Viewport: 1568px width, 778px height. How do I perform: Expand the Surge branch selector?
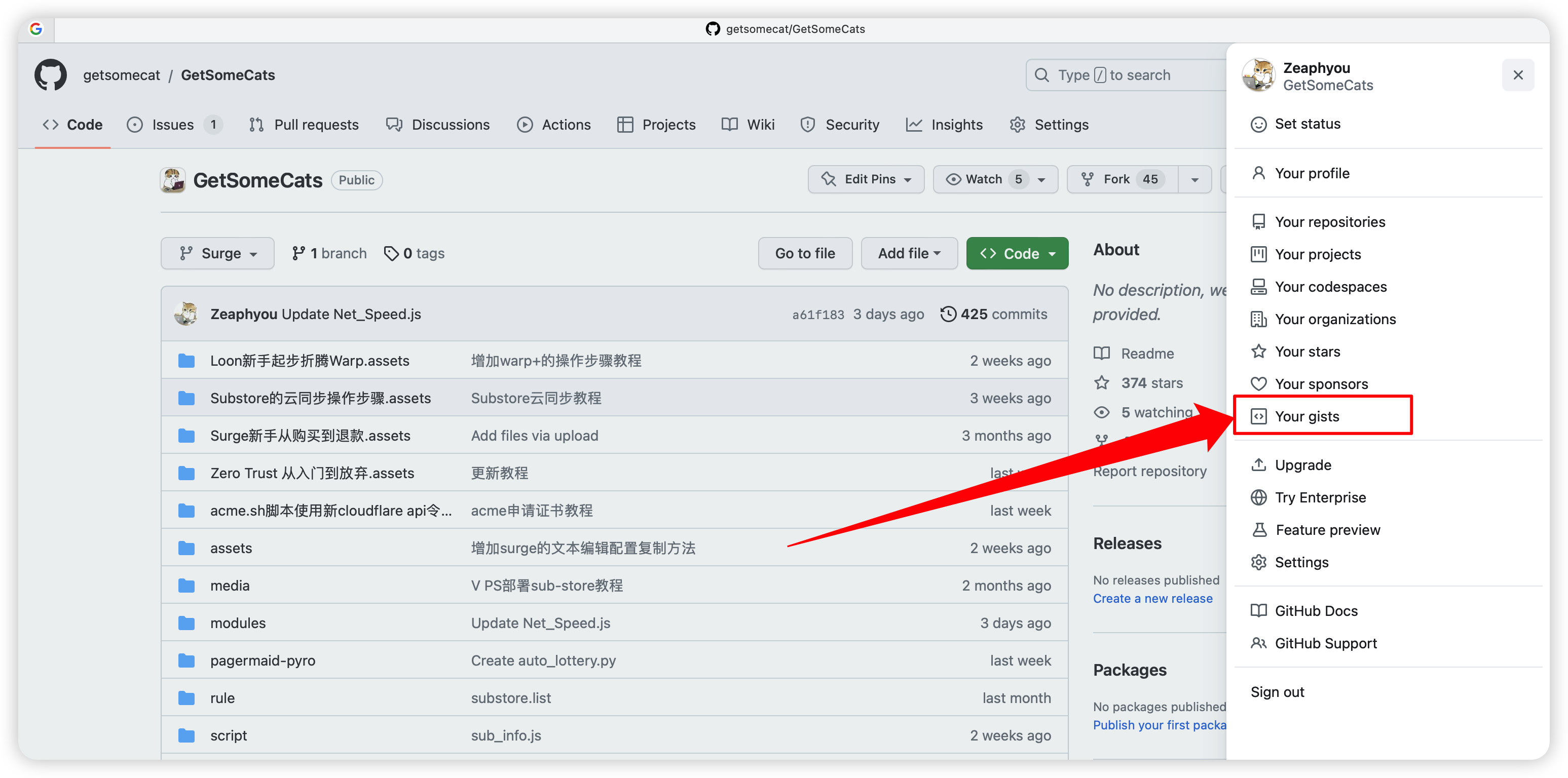(x=217, y=253)
